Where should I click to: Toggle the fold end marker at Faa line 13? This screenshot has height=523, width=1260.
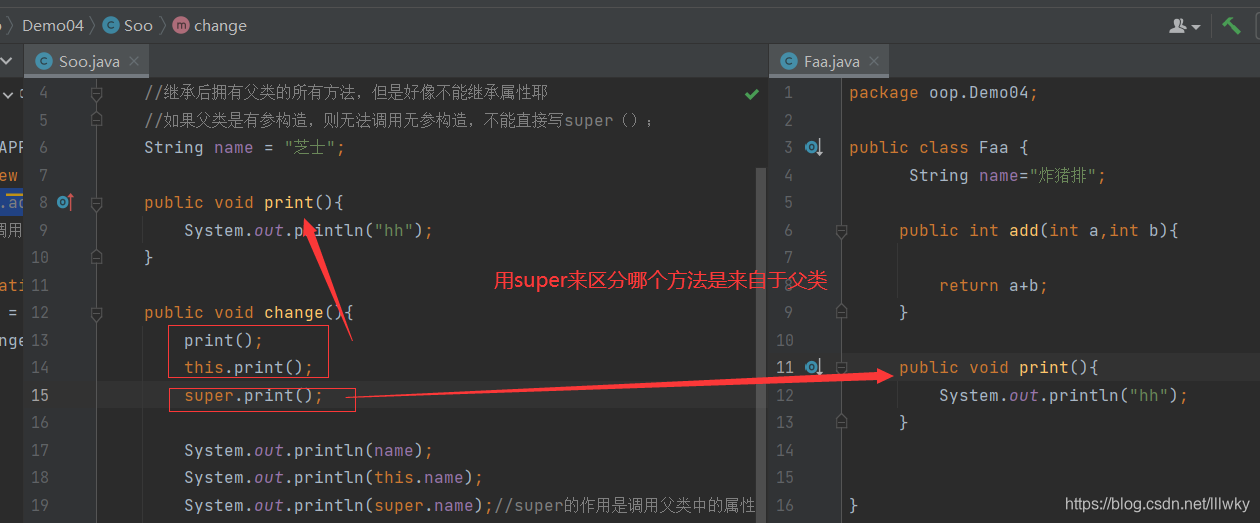[x=841, y=422]
